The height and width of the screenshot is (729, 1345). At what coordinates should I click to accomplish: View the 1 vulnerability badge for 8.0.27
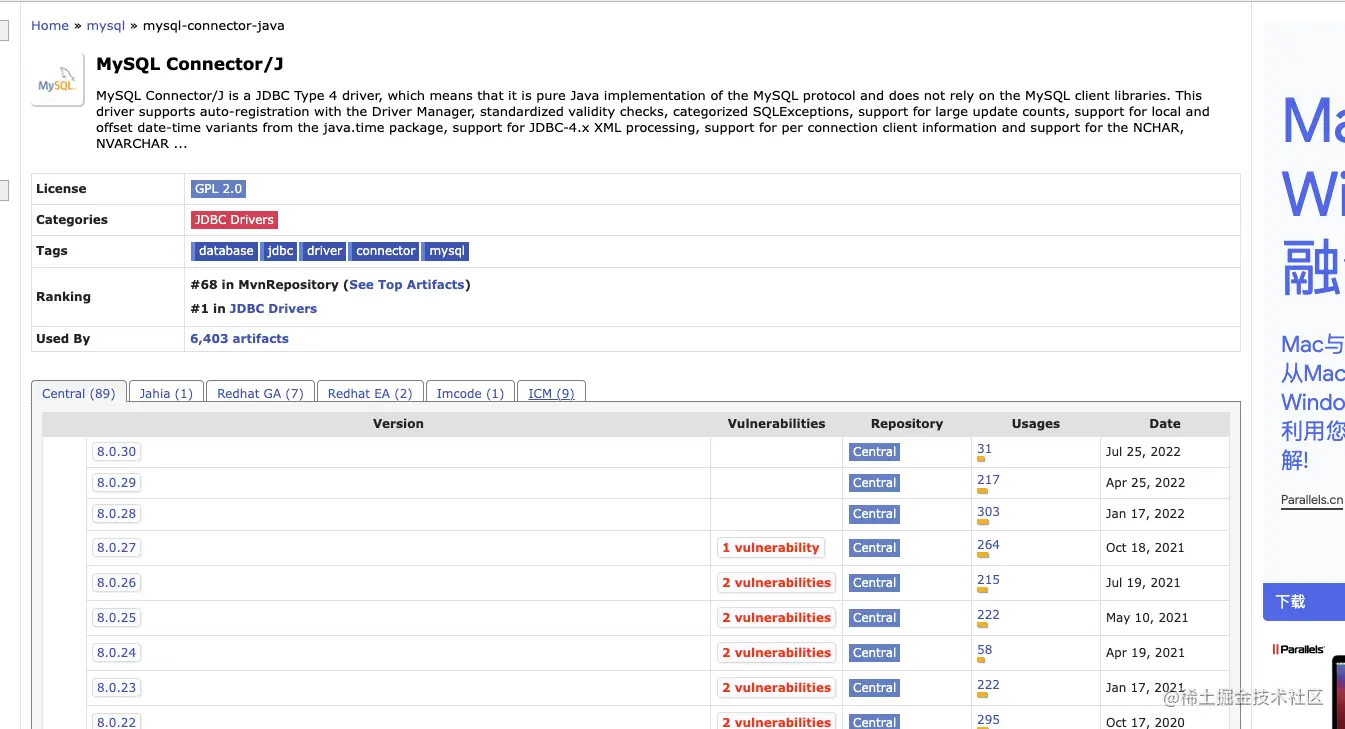point(771,548)
